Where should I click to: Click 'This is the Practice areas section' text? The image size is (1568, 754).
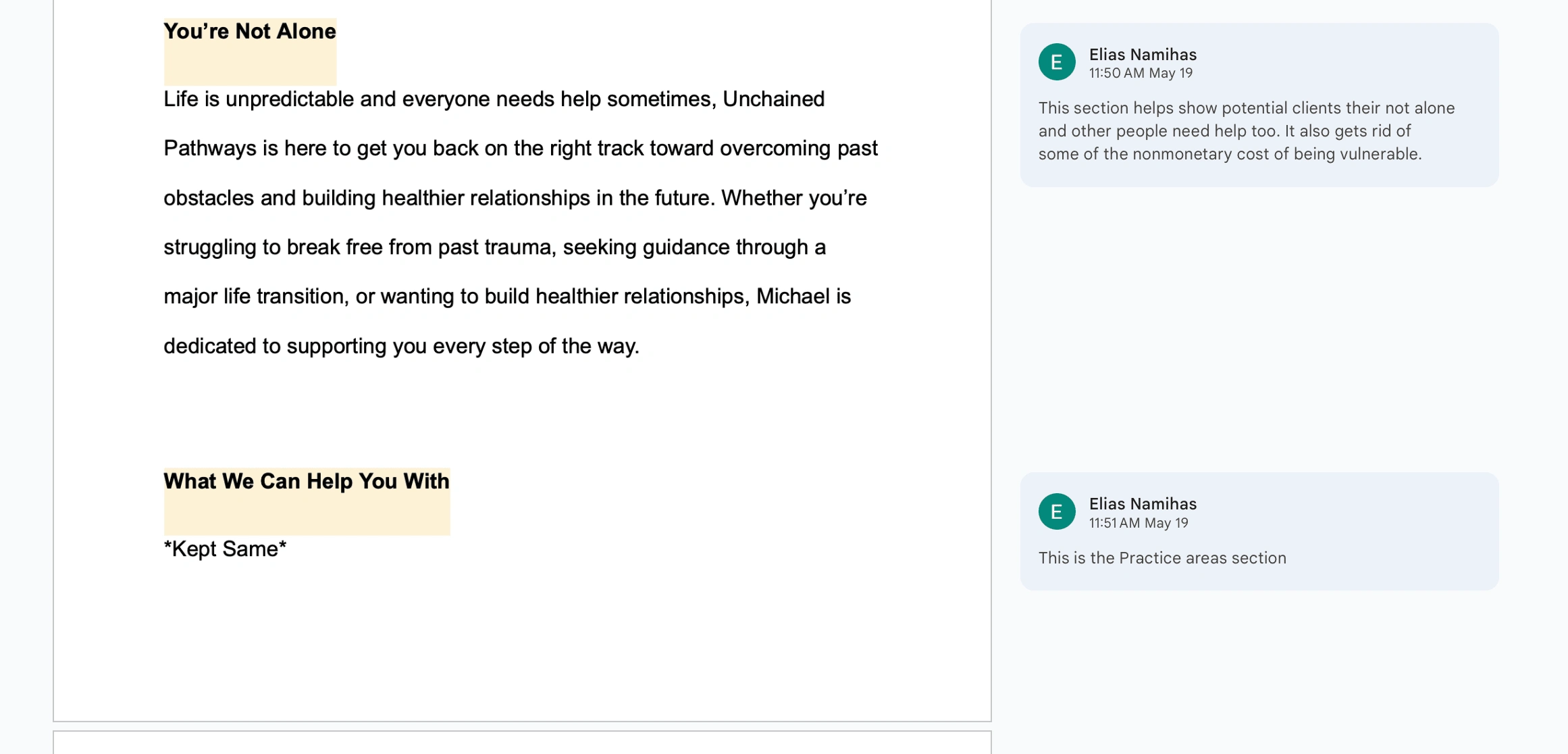pos(1162,558)
